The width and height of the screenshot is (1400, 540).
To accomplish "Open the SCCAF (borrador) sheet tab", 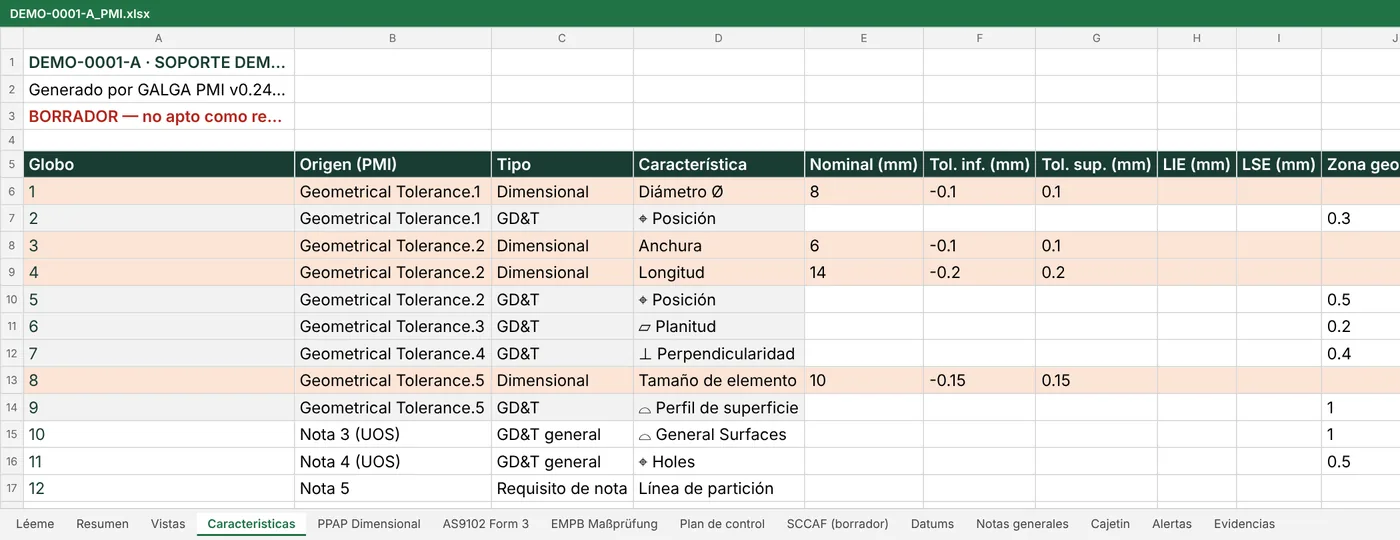I will [838, 524].
